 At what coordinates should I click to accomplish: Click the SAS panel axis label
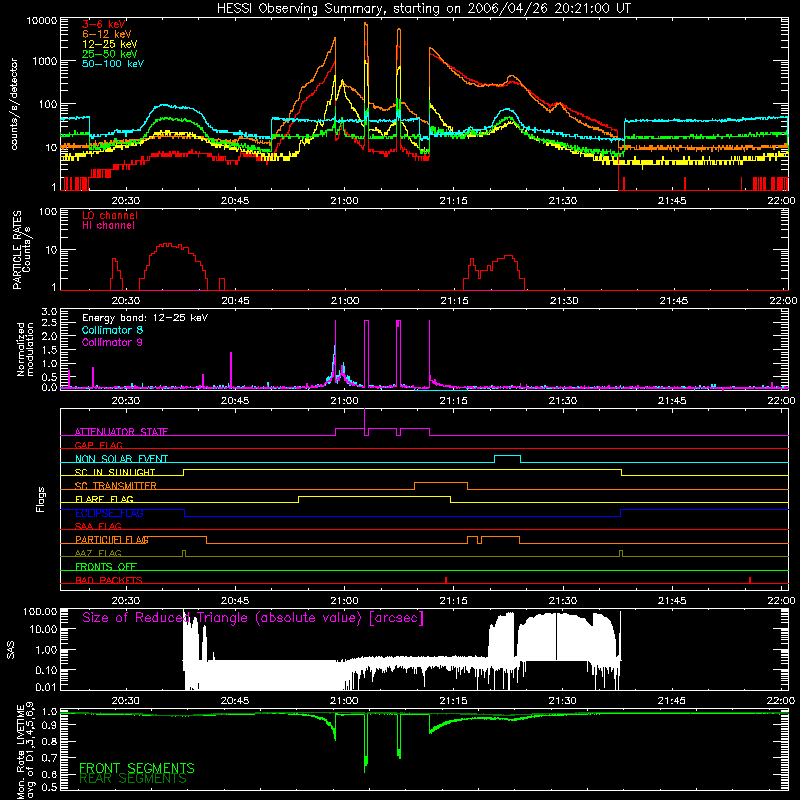point(11,650)
